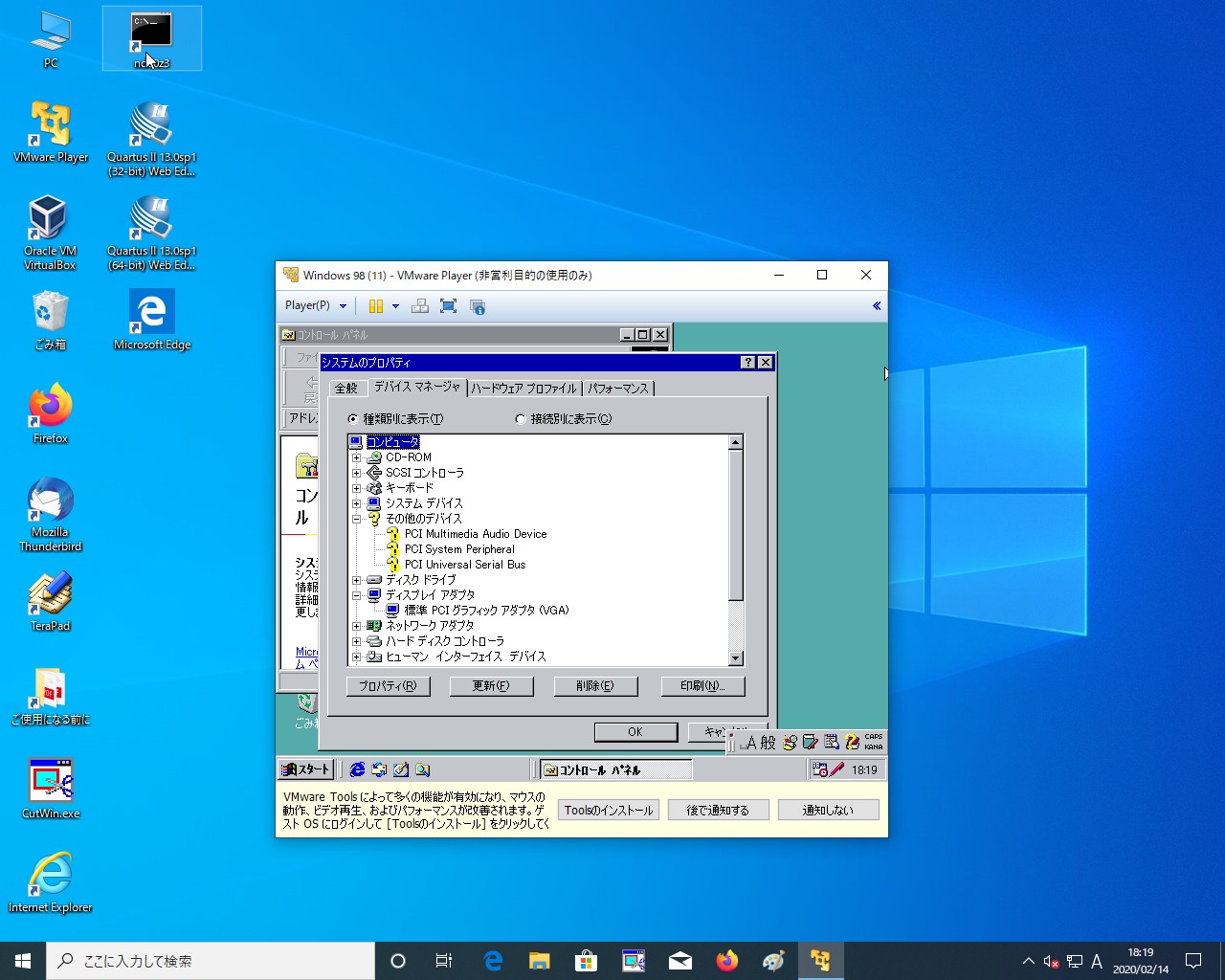Click the コントロール パネル taskbar button in Win98
The width and height of the screenshot is (1225, 980).
[616, 769]
